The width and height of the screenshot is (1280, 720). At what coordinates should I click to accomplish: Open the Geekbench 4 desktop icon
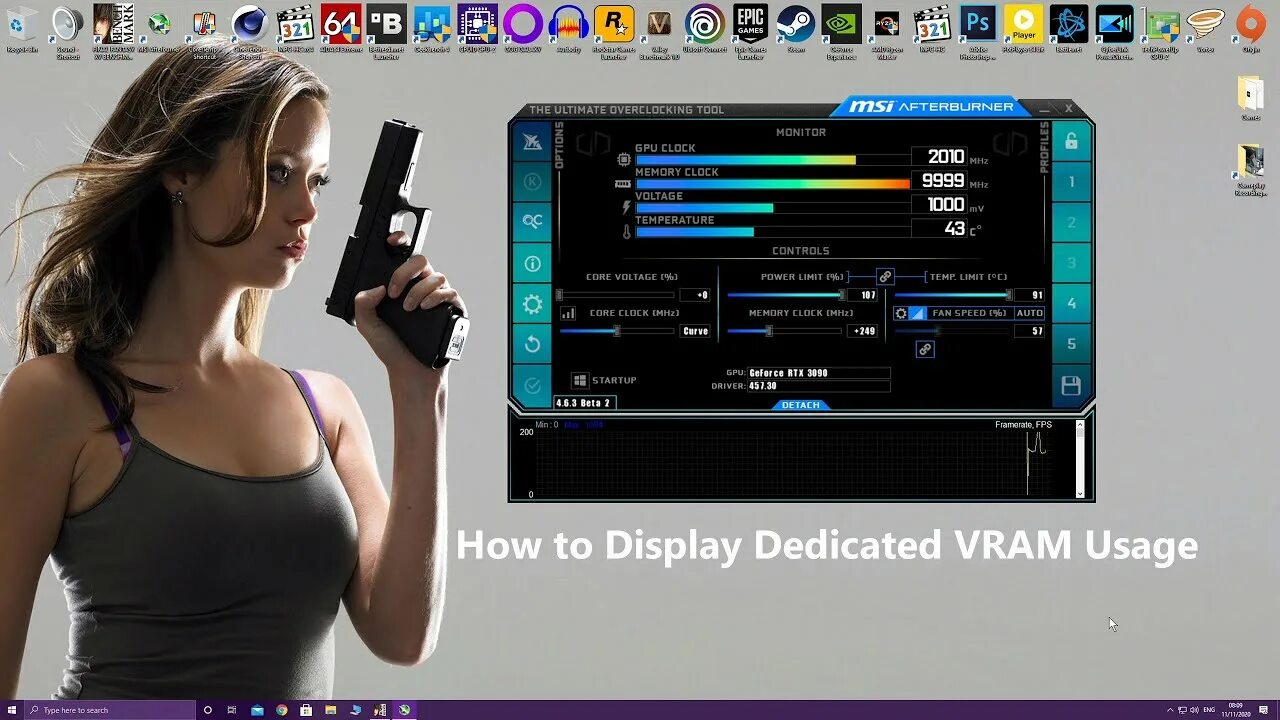tap(432, 28)
